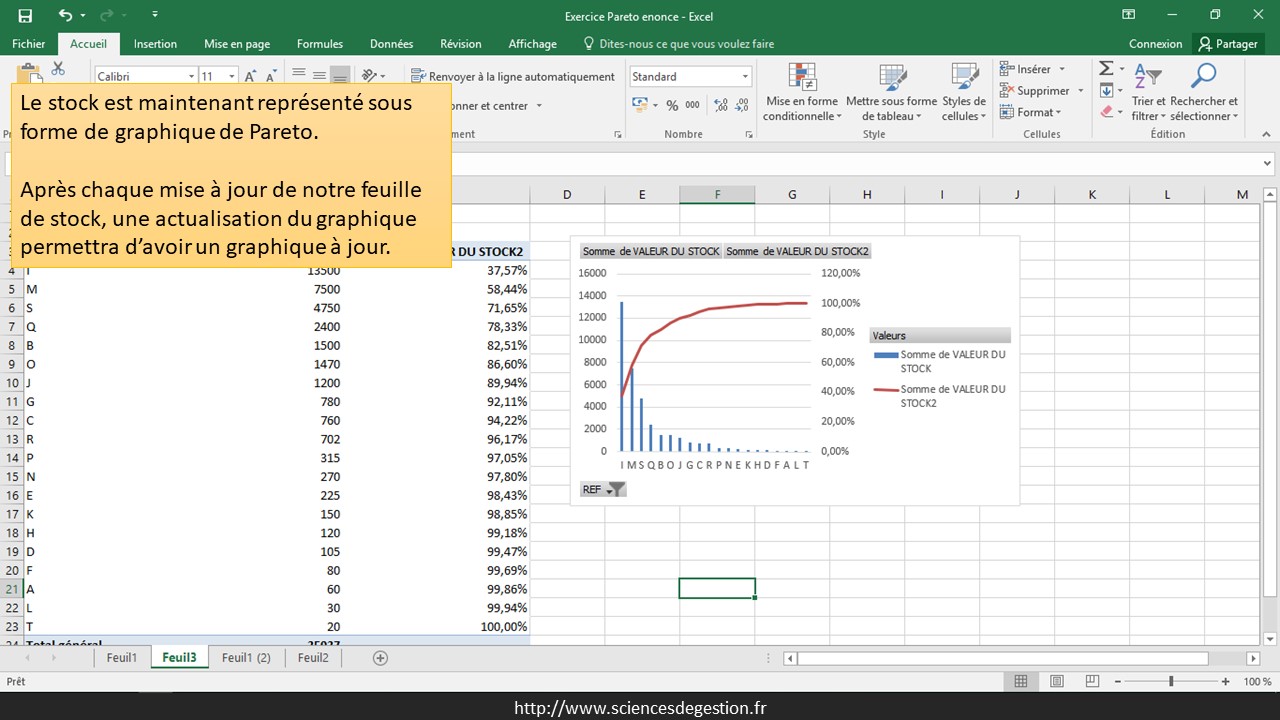Toggle Renvoyer à la ligne automatiquement

[x=513, y=77]
